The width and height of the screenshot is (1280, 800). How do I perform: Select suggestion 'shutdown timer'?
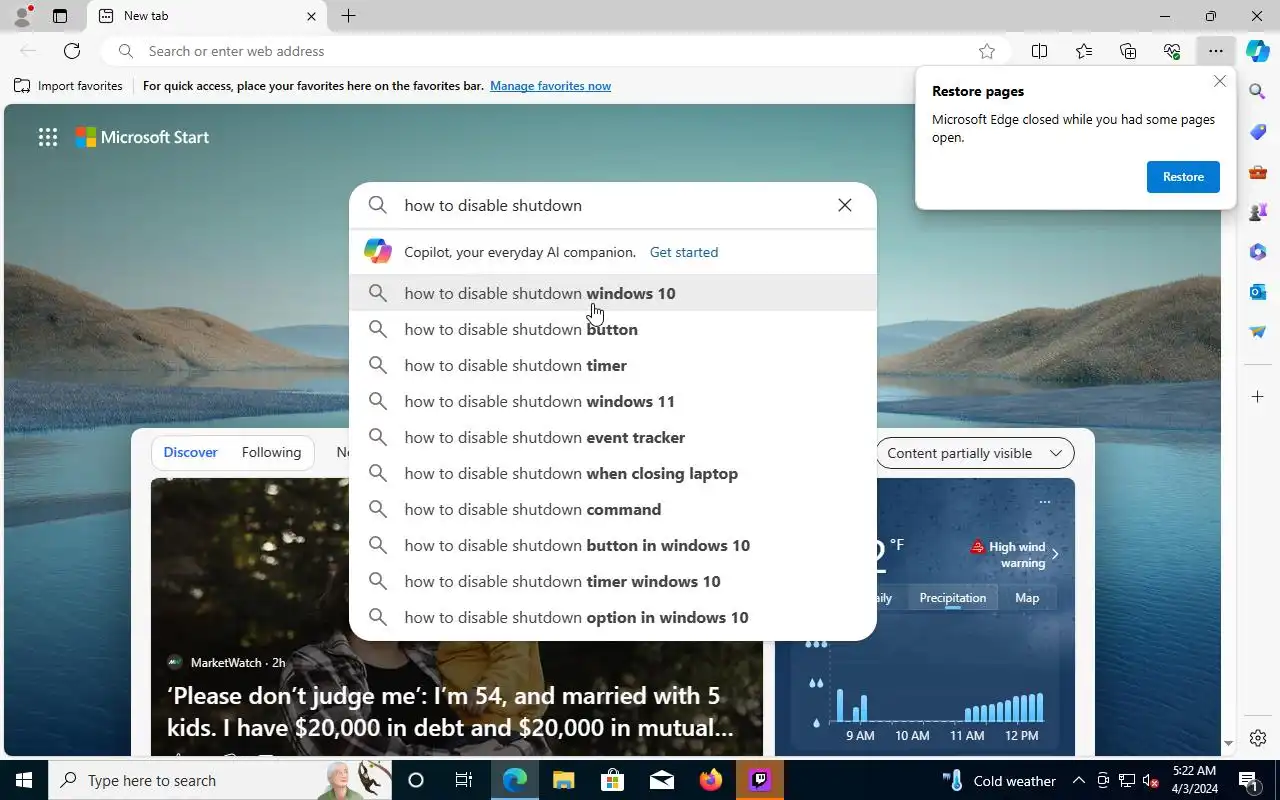(x=613, y=365)
